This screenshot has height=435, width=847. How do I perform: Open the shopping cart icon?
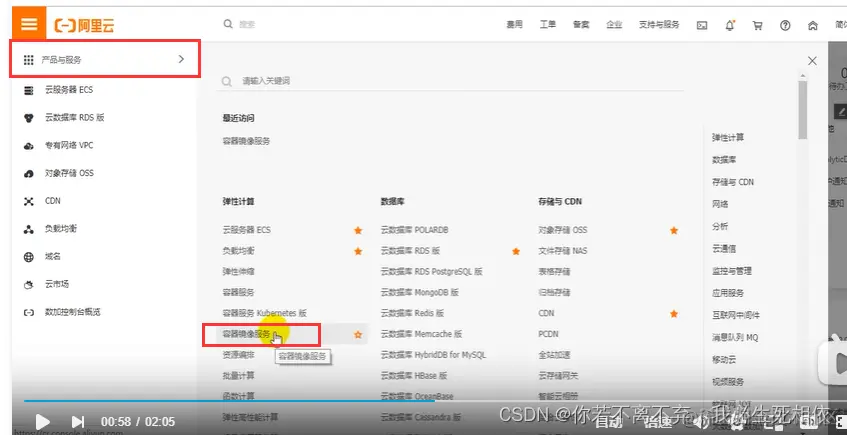pos(757,25)
